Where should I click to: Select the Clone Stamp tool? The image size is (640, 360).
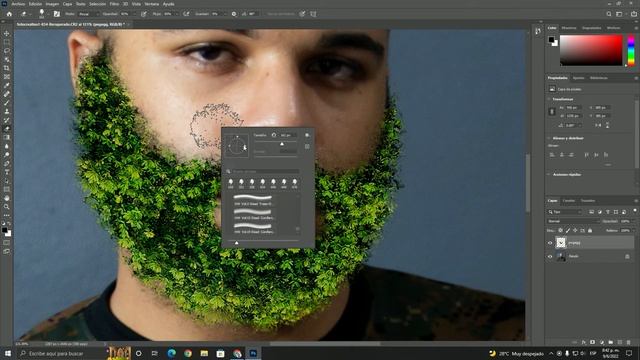[x=7, y=111]
